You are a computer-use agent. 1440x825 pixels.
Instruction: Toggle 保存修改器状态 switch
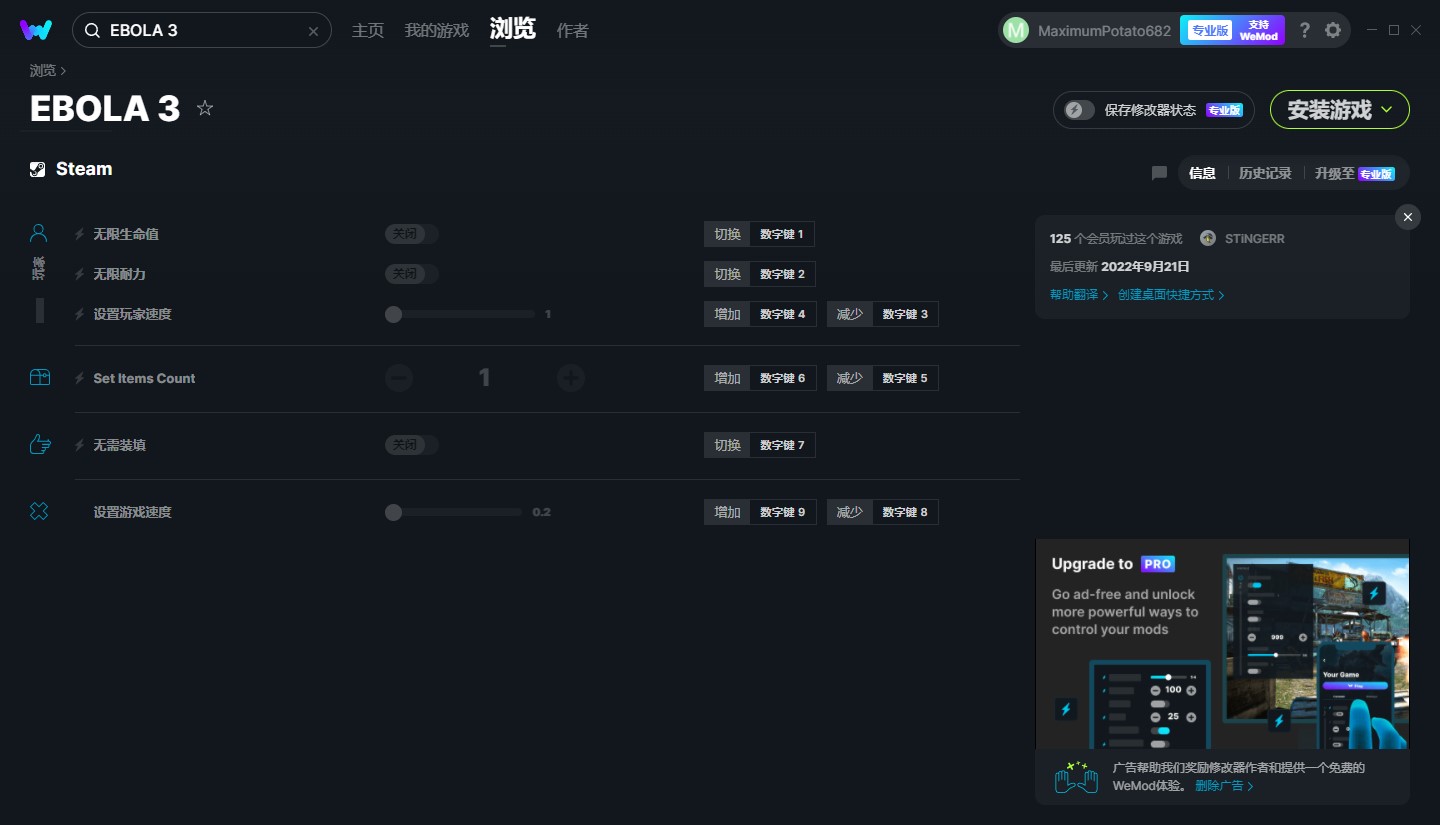tap(1079, 110)
